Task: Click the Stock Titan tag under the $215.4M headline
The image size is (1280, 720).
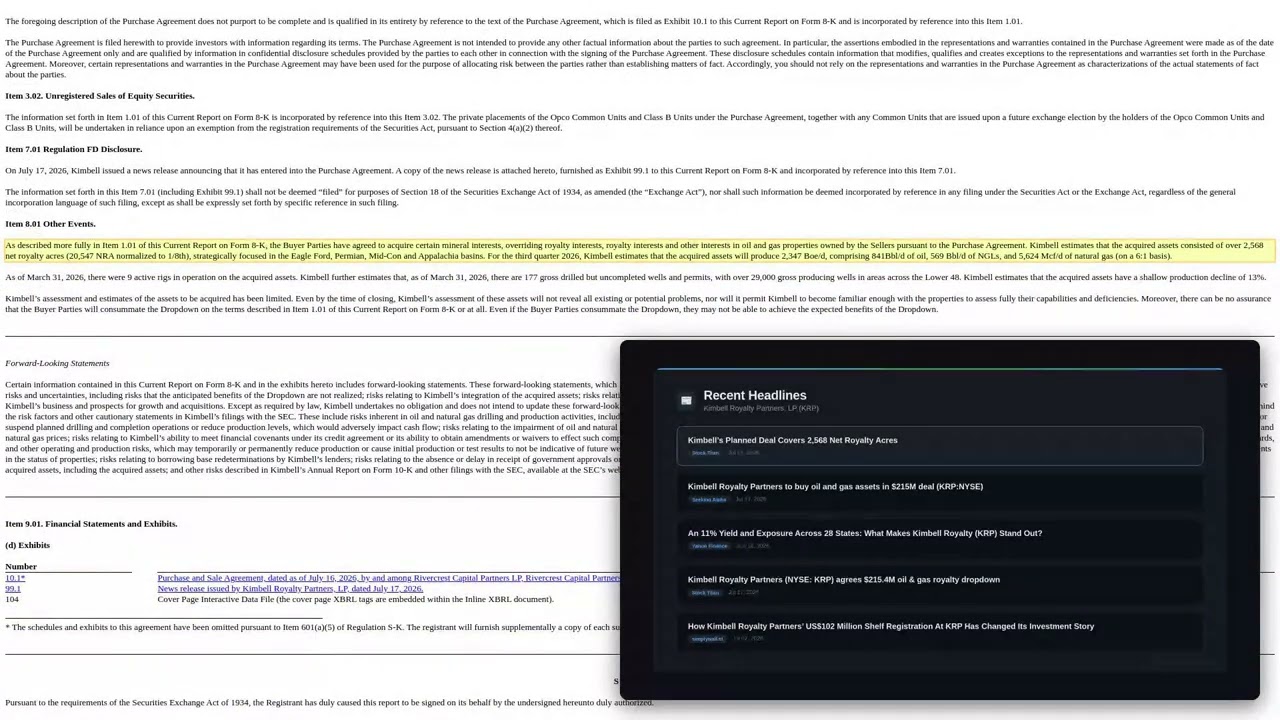Action: point(705,592)
